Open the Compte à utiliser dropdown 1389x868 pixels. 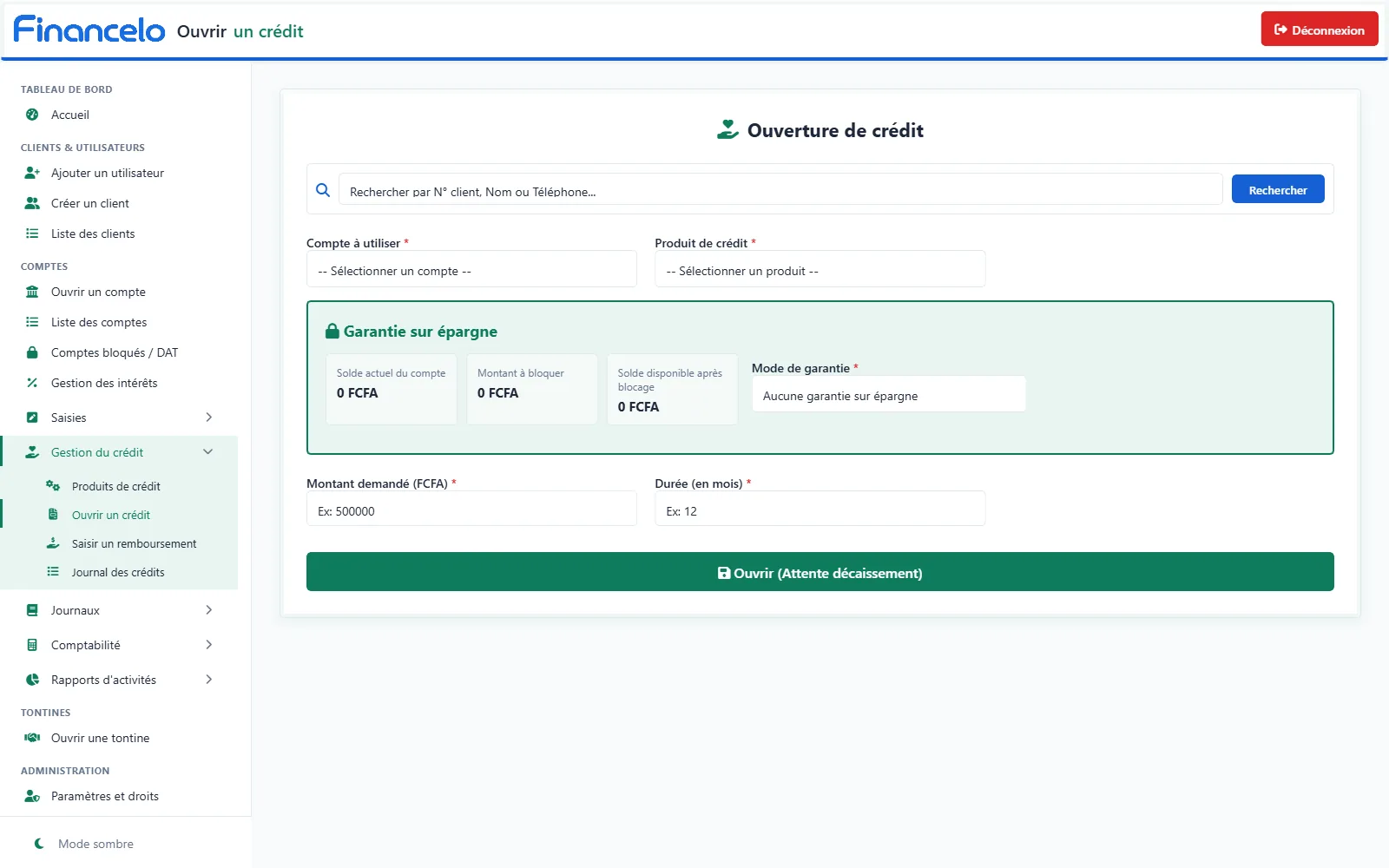[471, 270]
